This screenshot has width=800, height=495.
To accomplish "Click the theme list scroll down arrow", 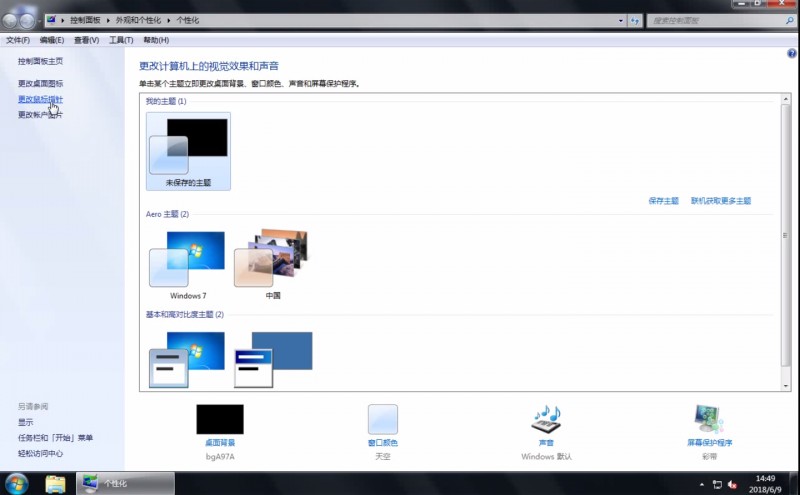I will point(786,386).
